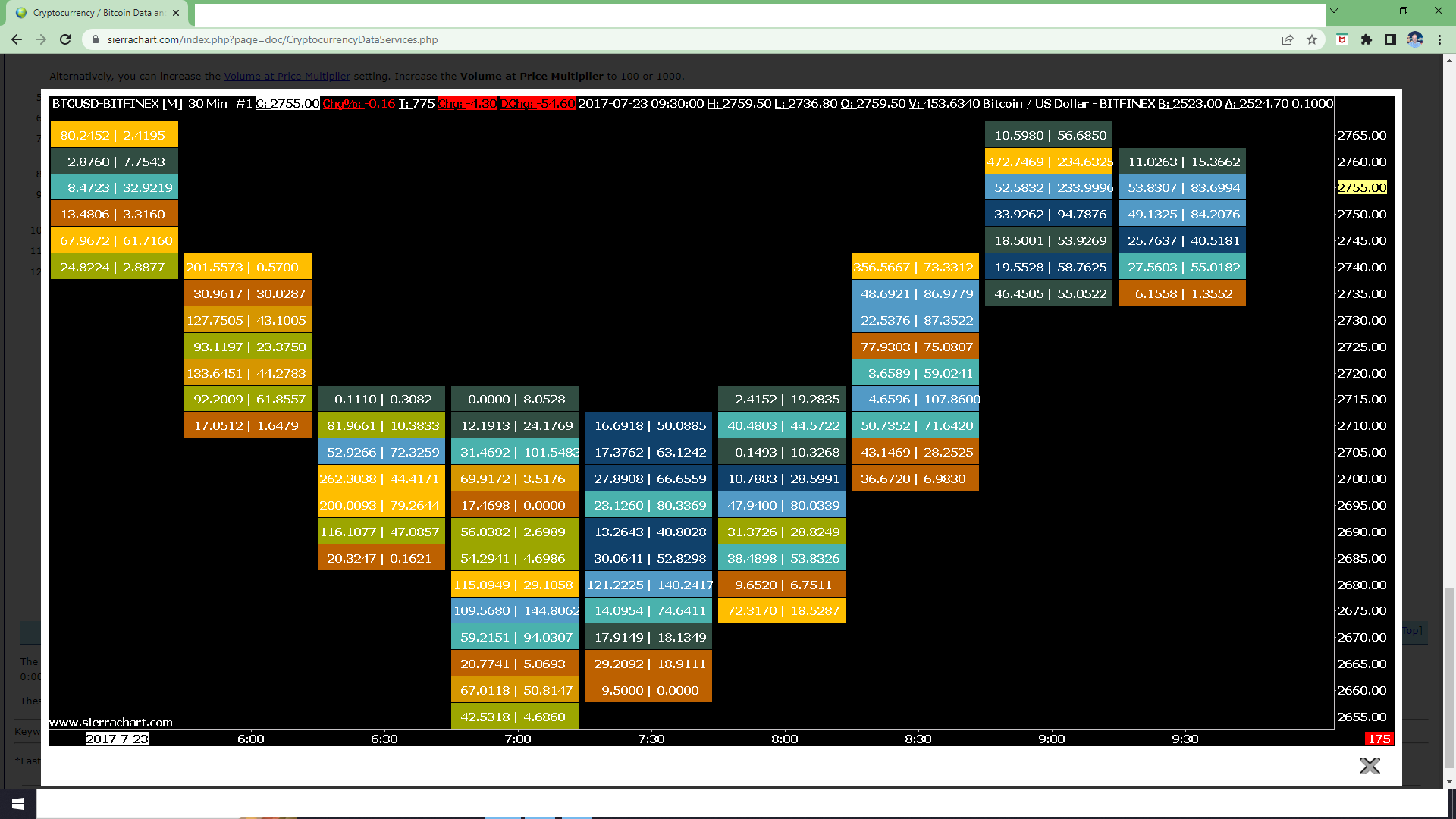Open the Extensions puzzle icon
The image size is (1456, 819).
tap(1367, 39)
